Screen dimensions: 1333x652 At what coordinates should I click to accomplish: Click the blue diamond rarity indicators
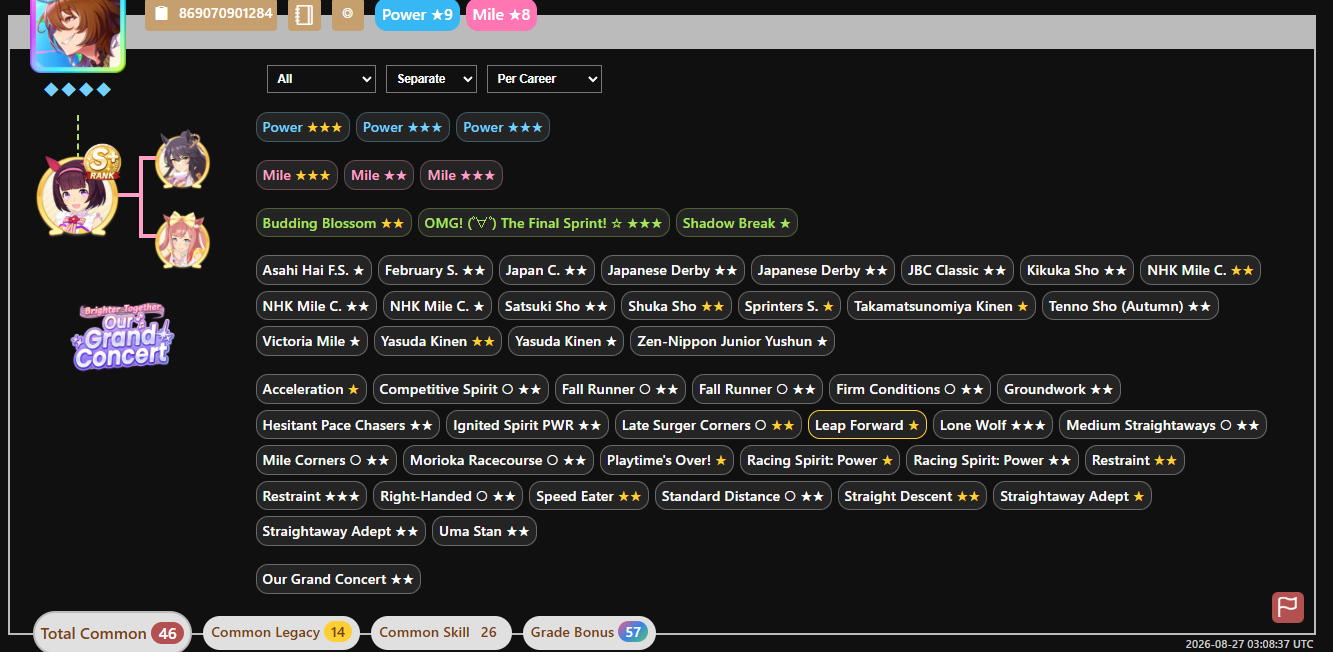[77, 90]
